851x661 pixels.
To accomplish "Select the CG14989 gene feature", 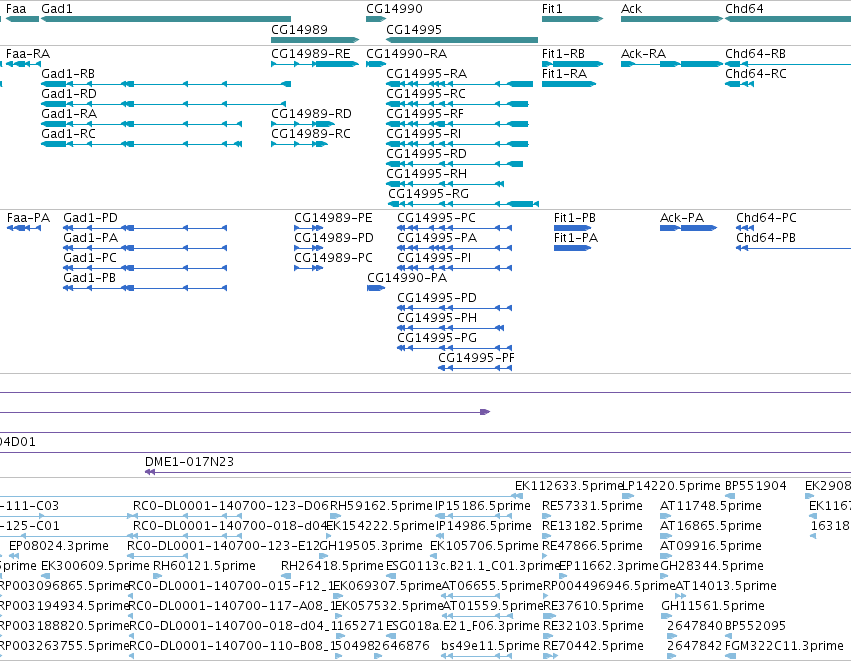I will [315, 40].
